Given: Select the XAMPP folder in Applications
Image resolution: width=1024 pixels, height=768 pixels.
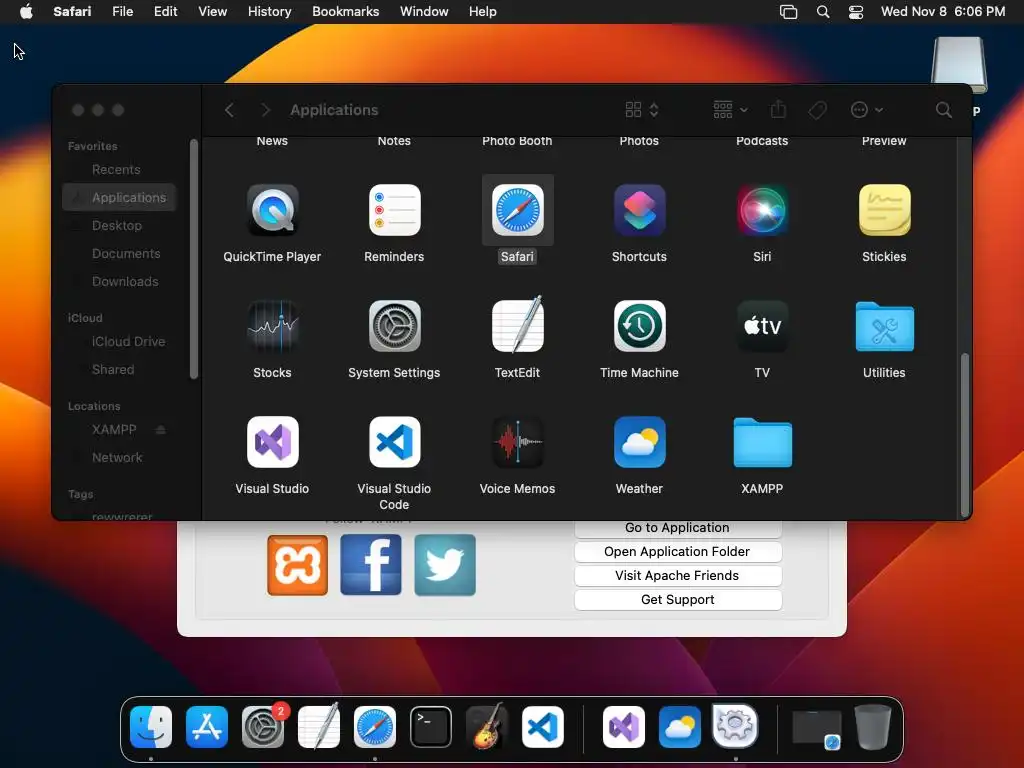Looking at the screenshot, I should tap(762, 443).
